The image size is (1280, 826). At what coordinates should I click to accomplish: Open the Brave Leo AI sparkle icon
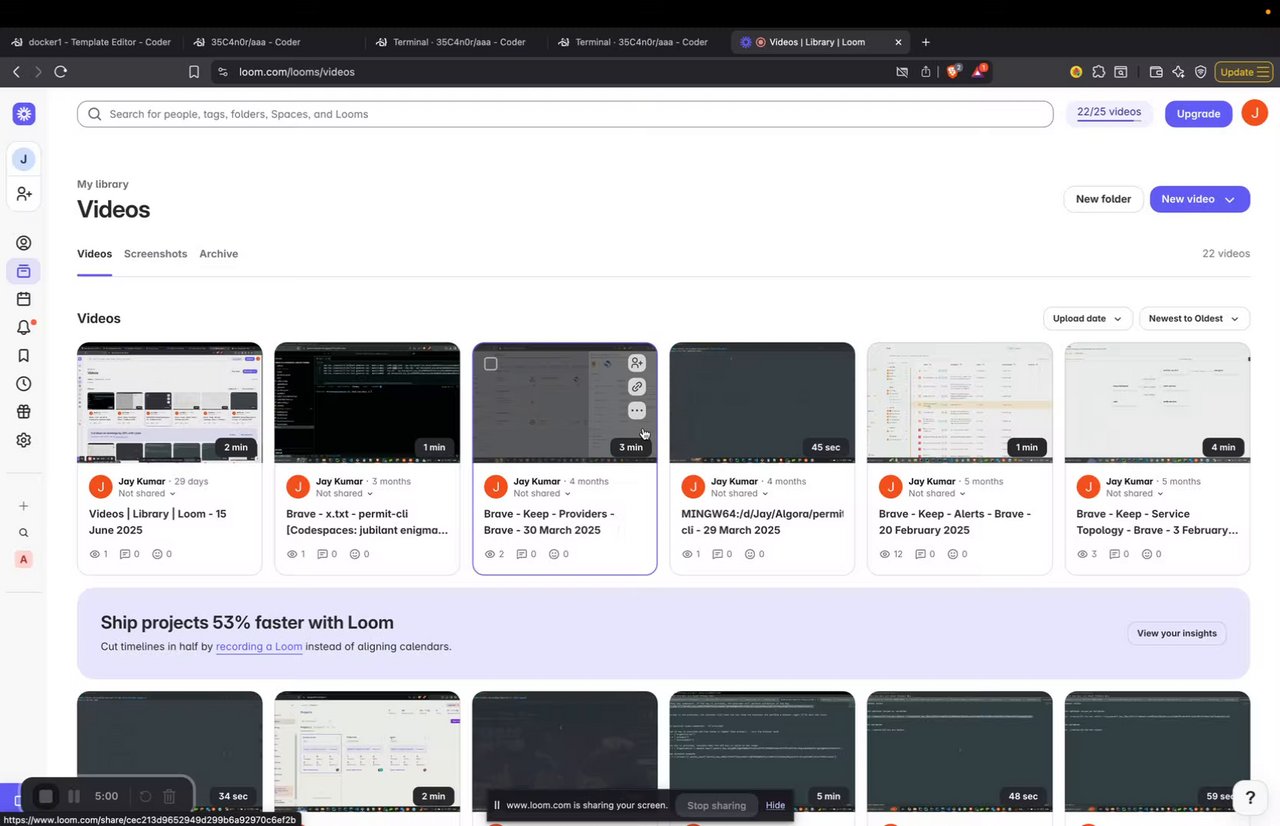tap(1178, 72)
